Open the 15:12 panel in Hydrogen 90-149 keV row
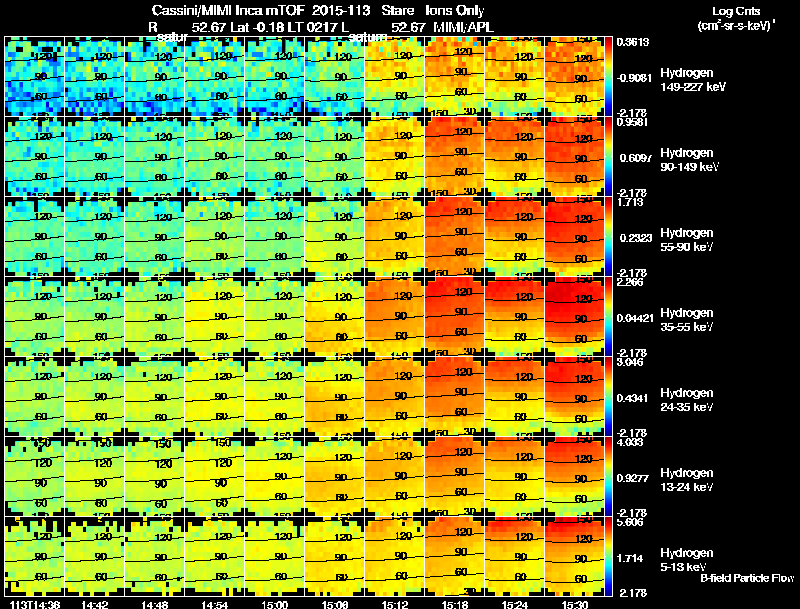This screenshot has width=800, height=609. pyautogui.click(x=394, y=157)
